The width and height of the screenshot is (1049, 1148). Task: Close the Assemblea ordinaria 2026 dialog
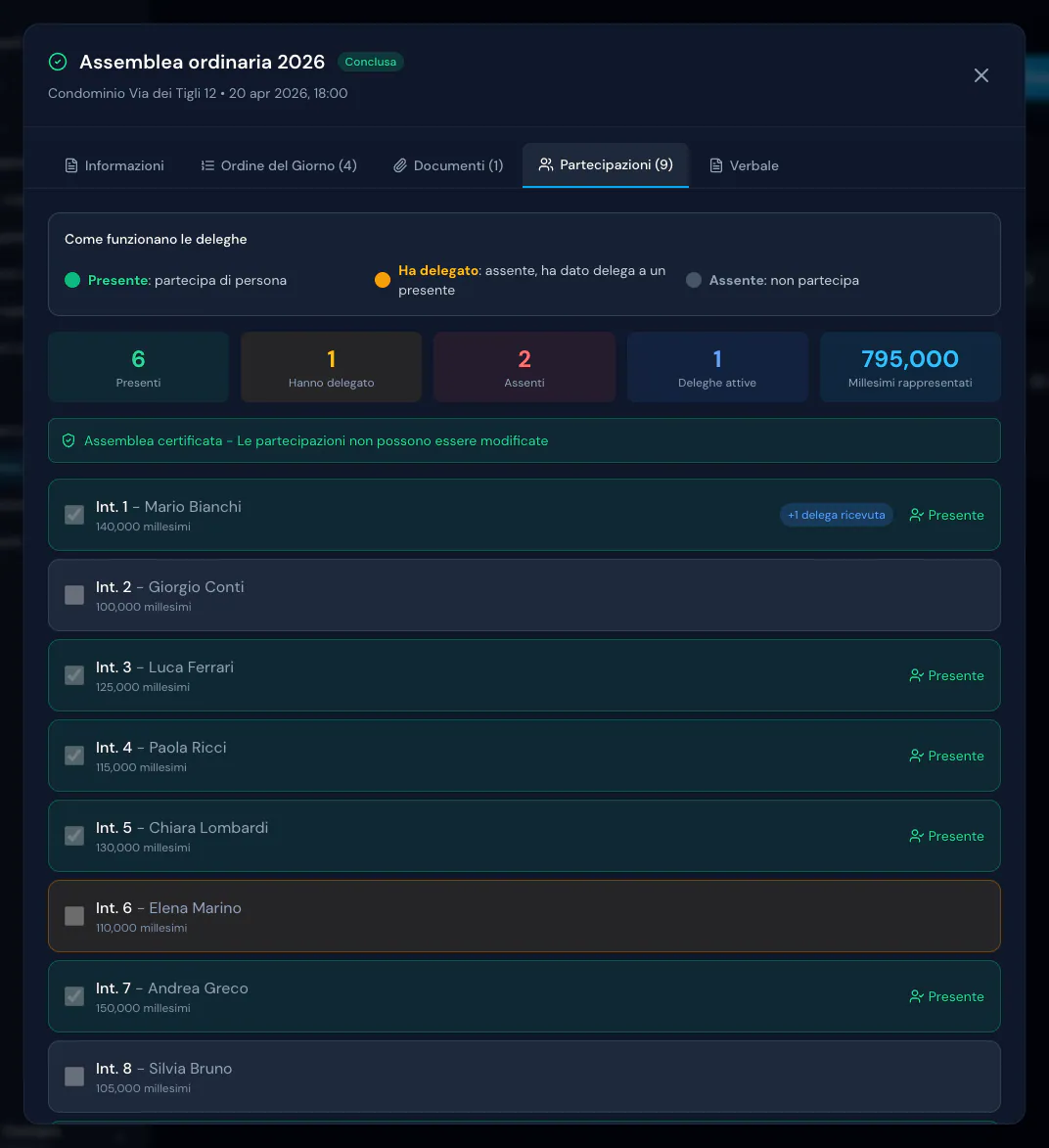981,75
